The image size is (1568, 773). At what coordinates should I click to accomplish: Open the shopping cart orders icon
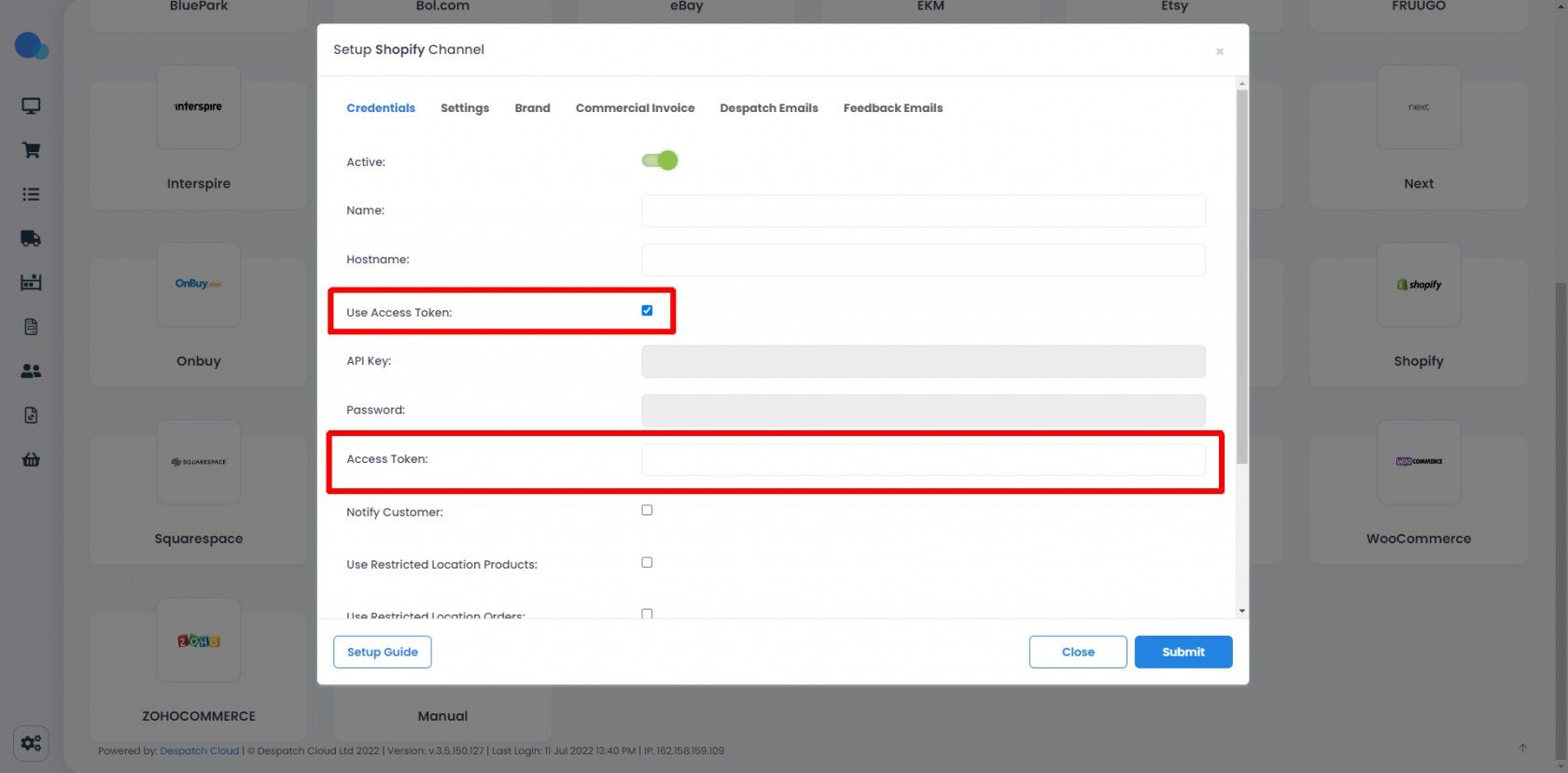31,149
